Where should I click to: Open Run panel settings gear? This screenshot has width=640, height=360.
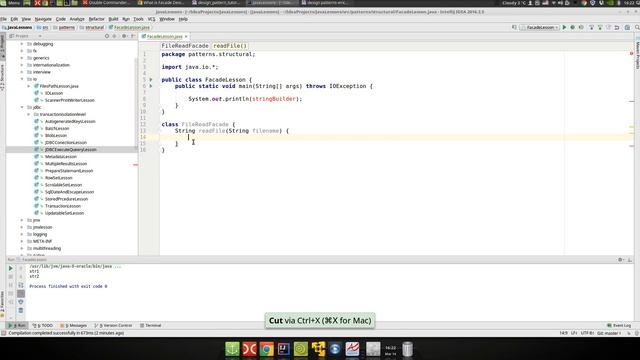click(x=620, y=260)
